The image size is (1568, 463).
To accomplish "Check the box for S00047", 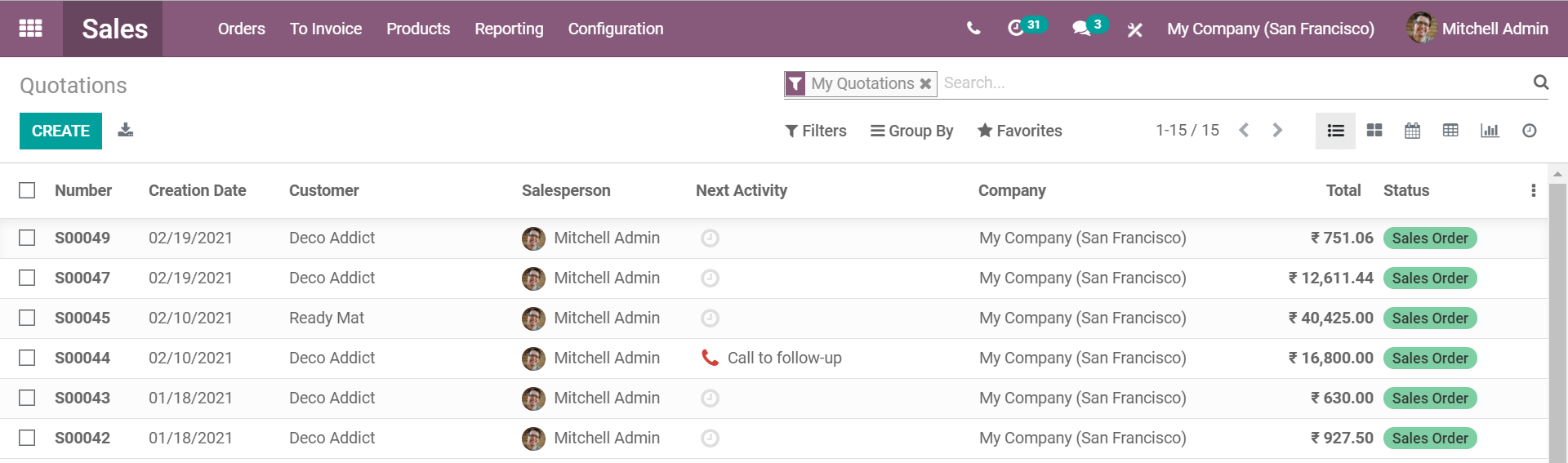I will tap(27, 278).
